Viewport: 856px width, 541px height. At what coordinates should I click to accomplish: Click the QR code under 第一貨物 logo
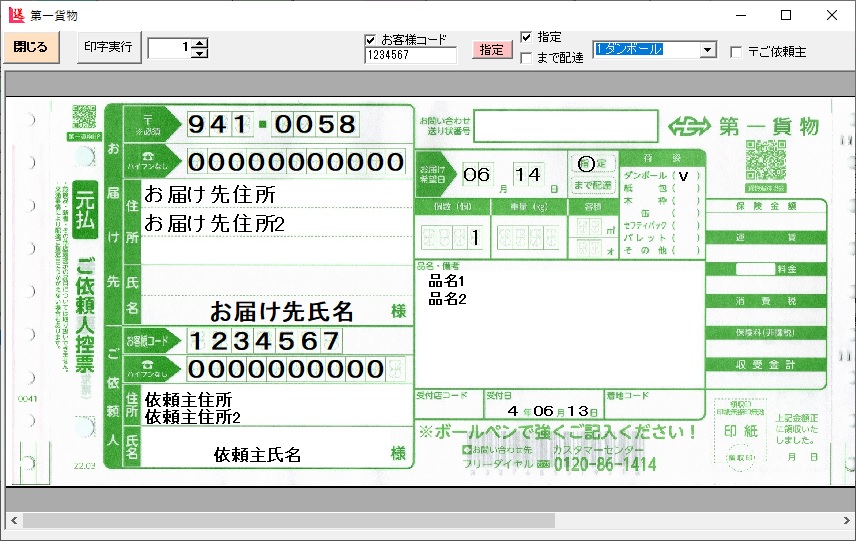[x=766, y=160]
